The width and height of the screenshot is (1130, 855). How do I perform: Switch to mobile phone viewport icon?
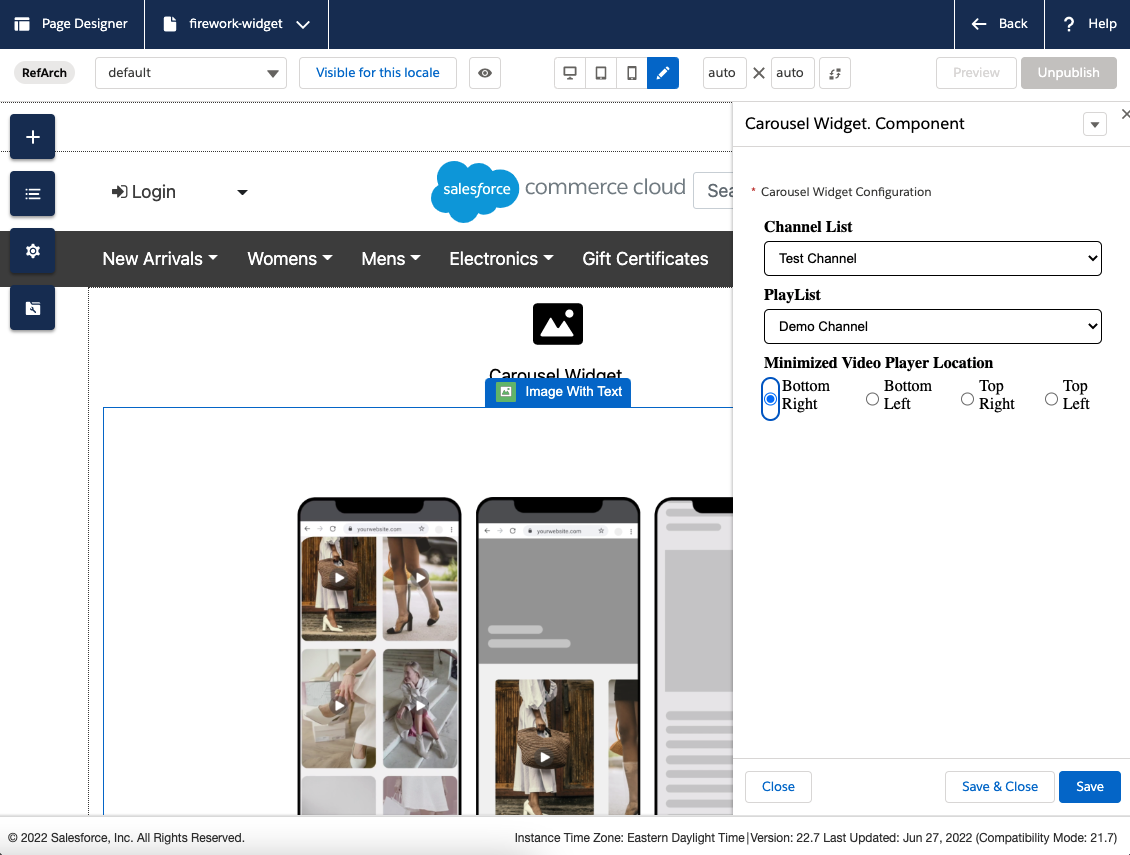[x=631, y=73]
